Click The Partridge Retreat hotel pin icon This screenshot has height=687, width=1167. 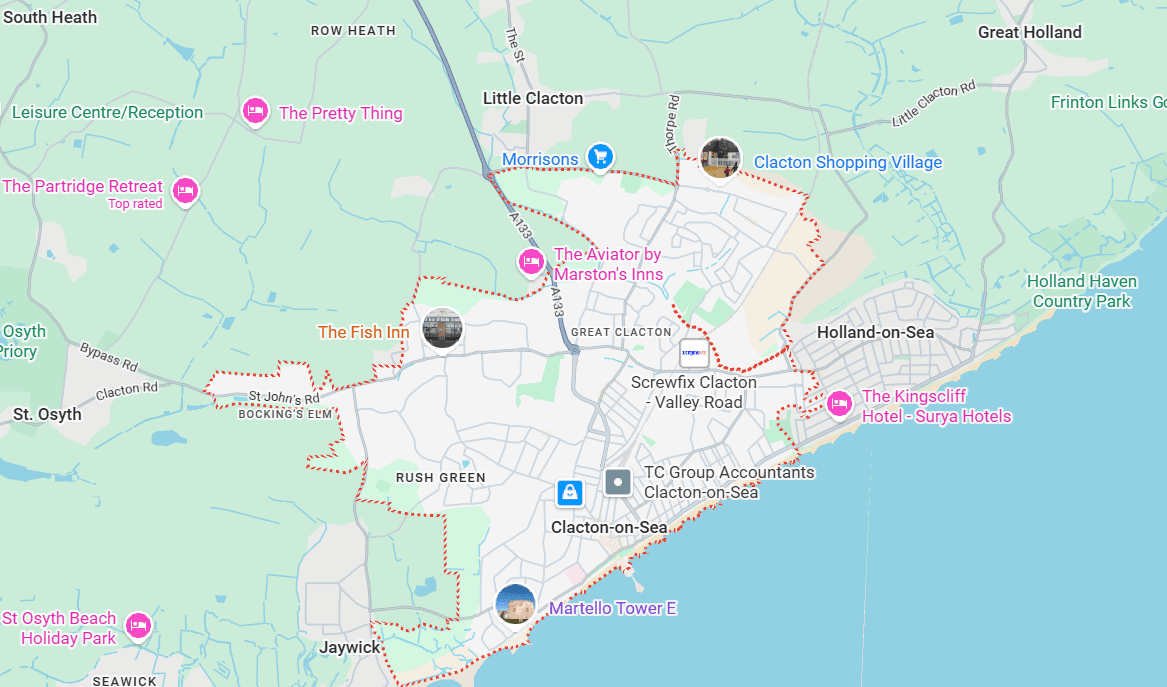tap(185, 191)
